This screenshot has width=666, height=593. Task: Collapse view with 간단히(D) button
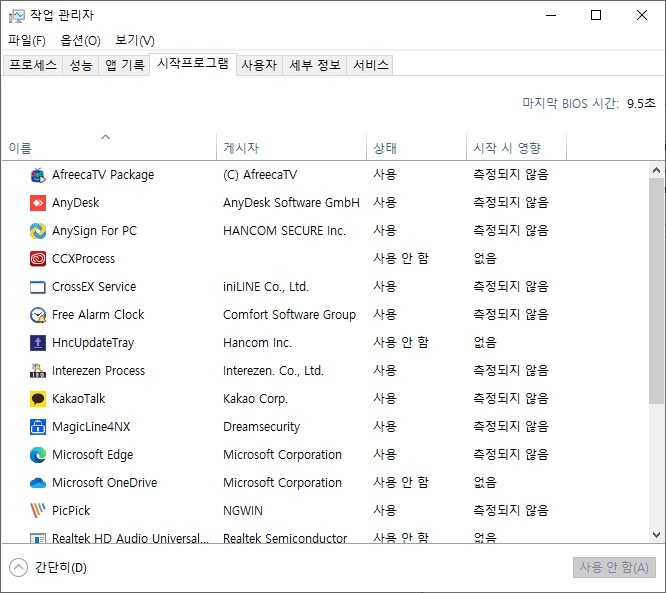pyautogui.click(x=48, y=568)
